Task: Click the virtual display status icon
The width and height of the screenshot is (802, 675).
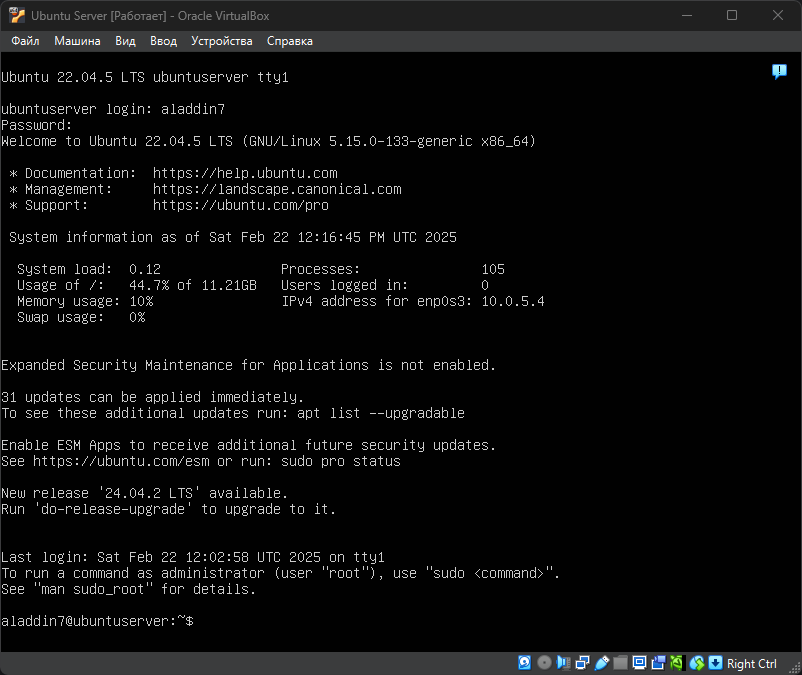Action: [639, 663]
